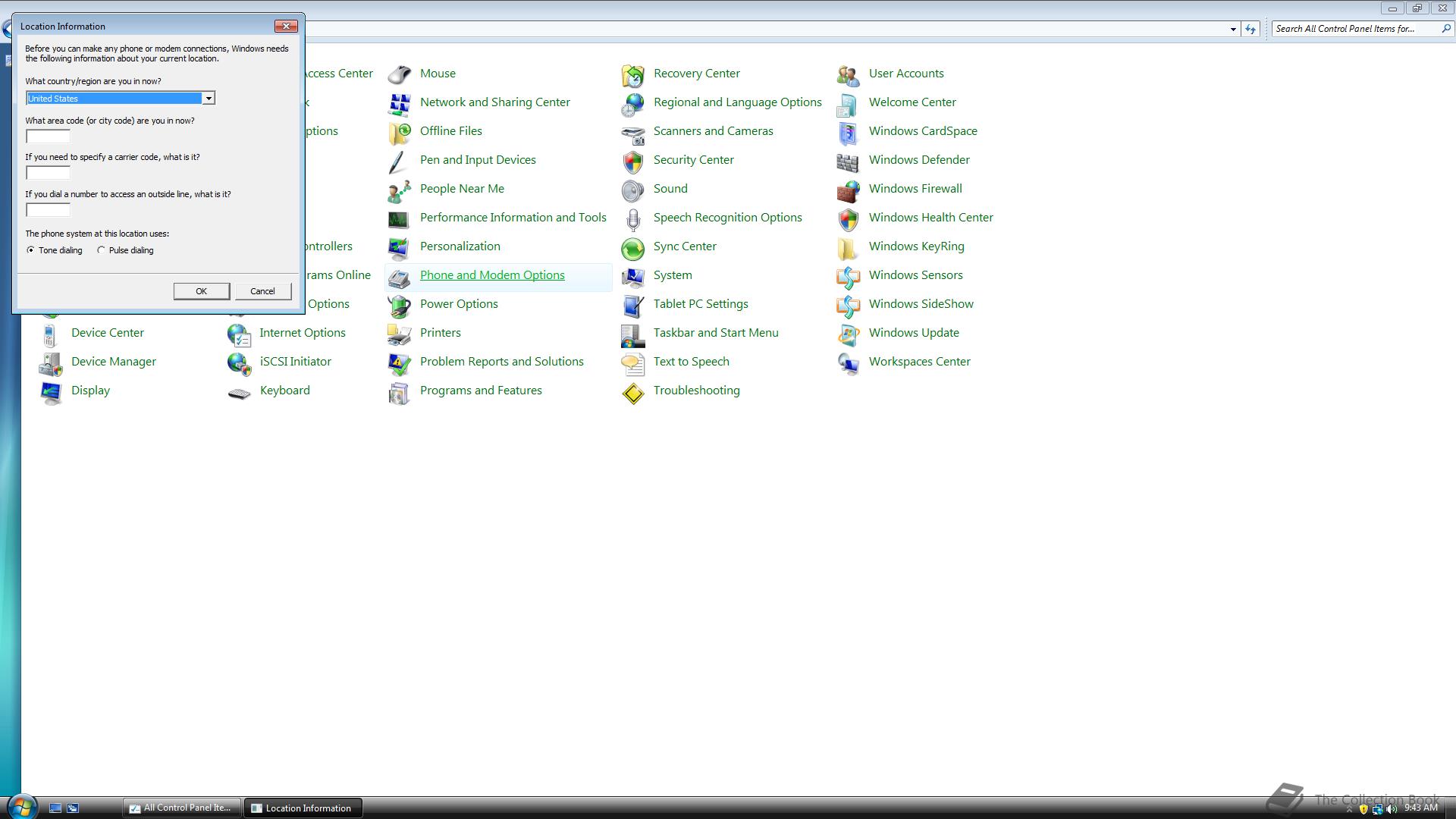Open the Internet Options link

pyautogui.click(x=302, y=333)
